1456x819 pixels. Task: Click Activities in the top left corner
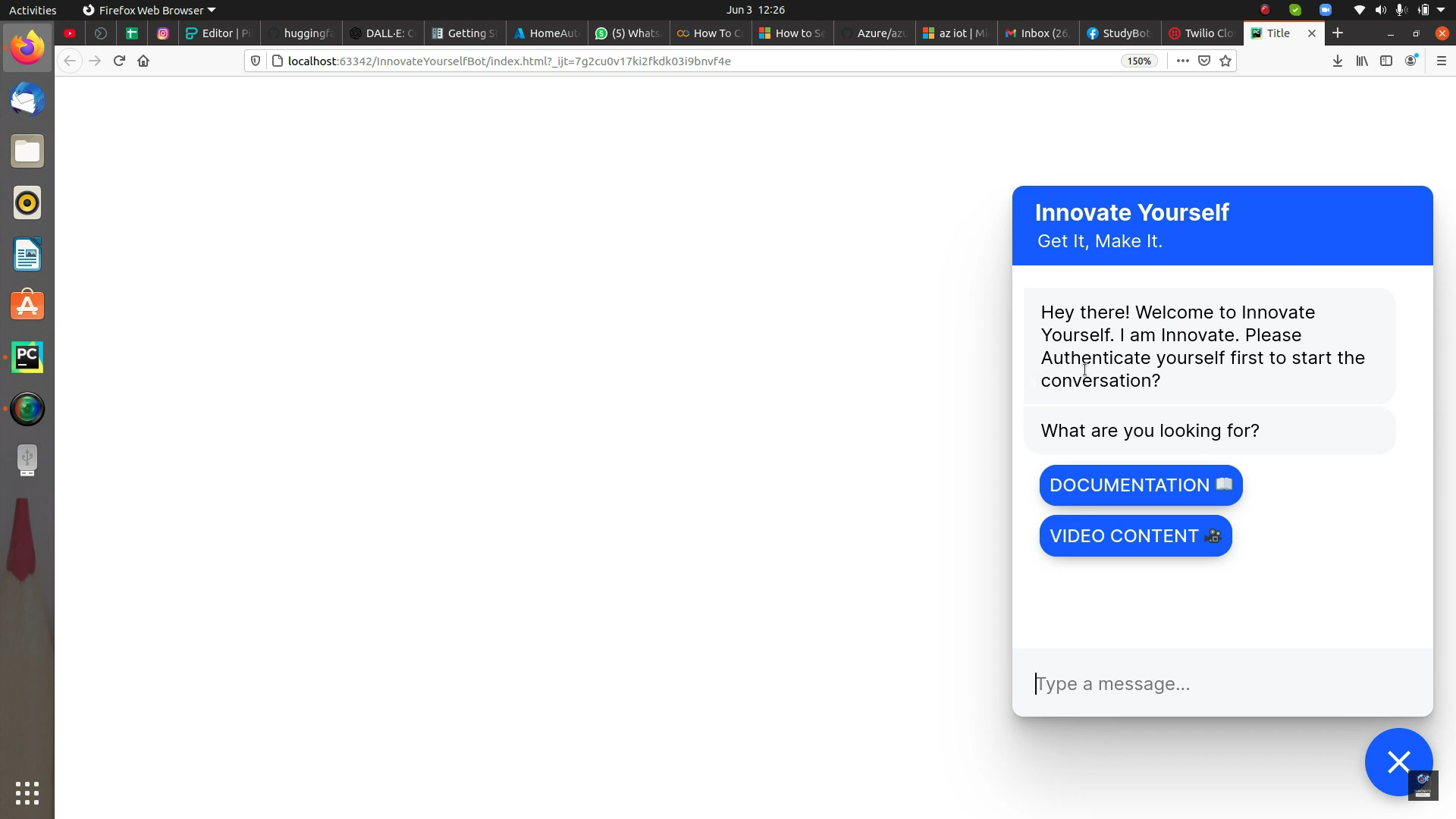(x=33, y=10)
